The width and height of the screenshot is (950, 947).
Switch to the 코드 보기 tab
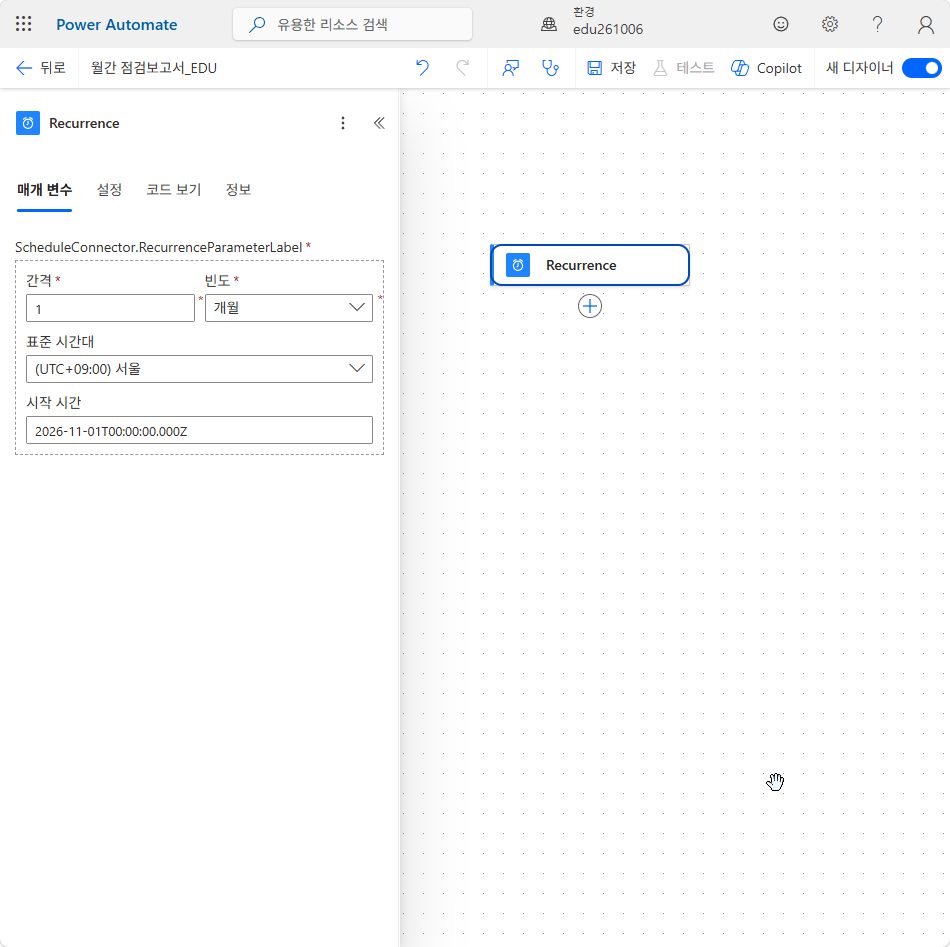pos(174,190)
